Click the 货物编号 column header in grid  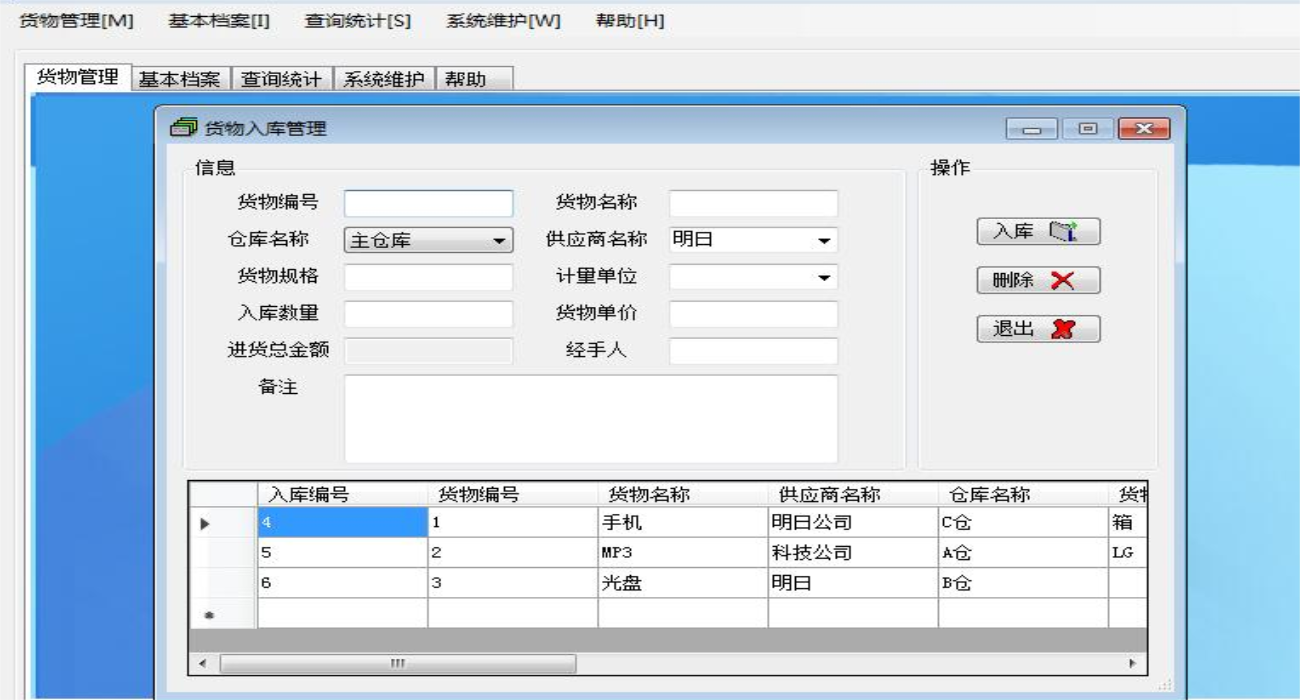513,495
